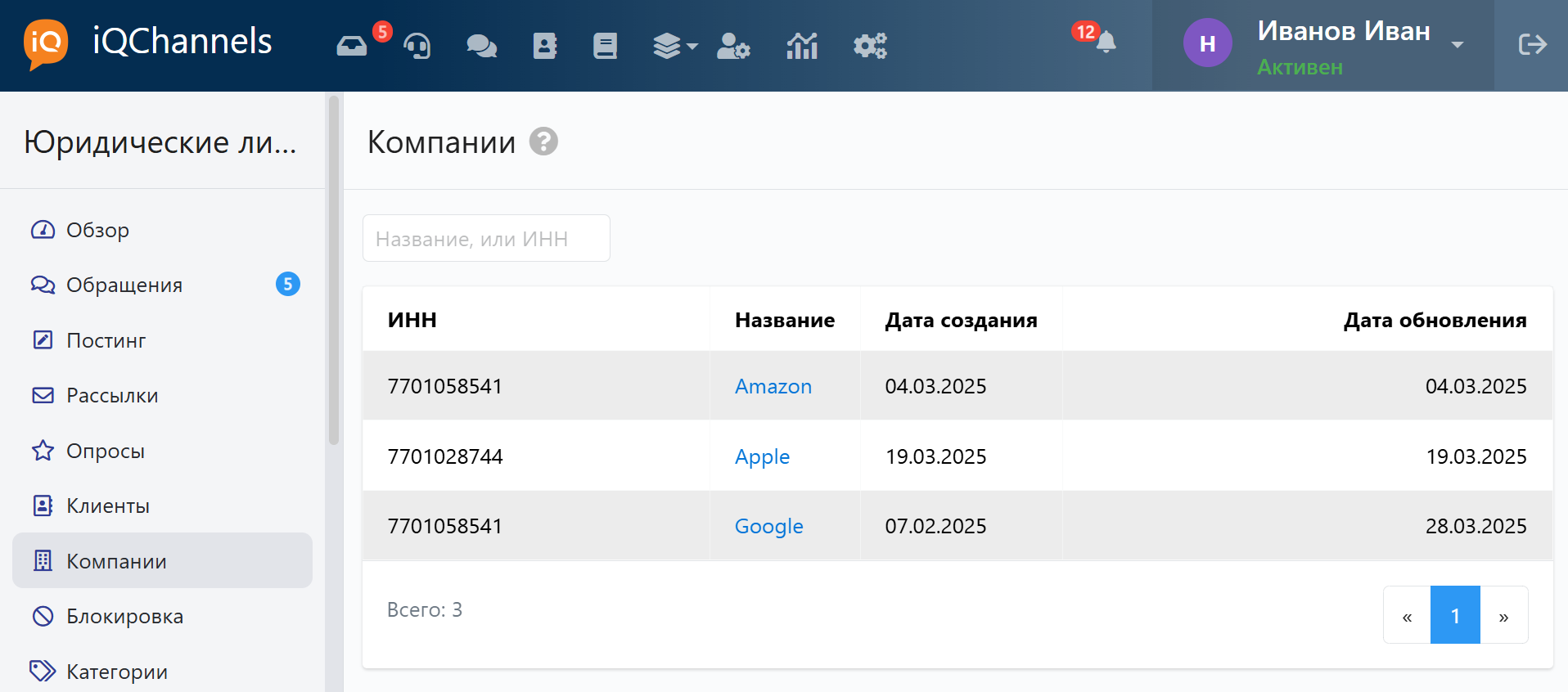This screenshot has width=1568, height=692.
Task: Open the analytics chart icon
Action: pyautogui.click(x=802, y=46)
